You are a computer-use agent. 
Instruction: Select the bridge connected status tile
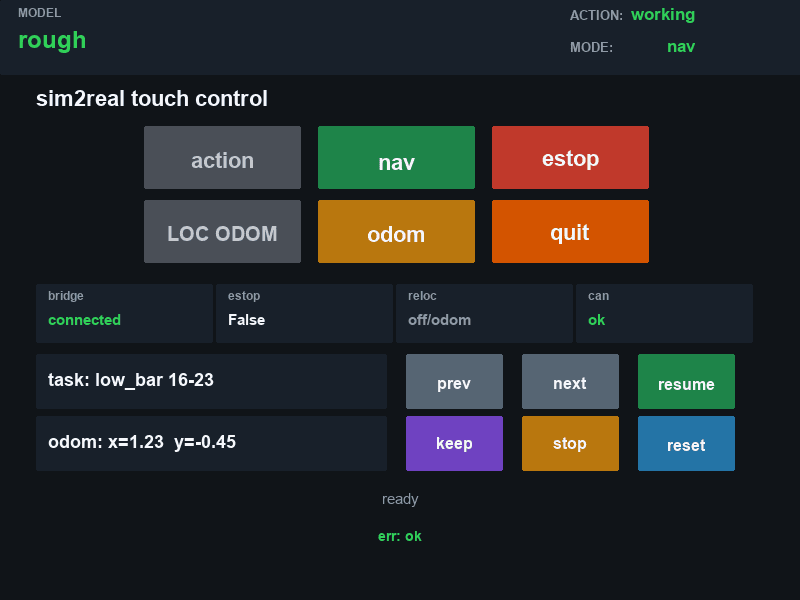click(x=124, y=313)
